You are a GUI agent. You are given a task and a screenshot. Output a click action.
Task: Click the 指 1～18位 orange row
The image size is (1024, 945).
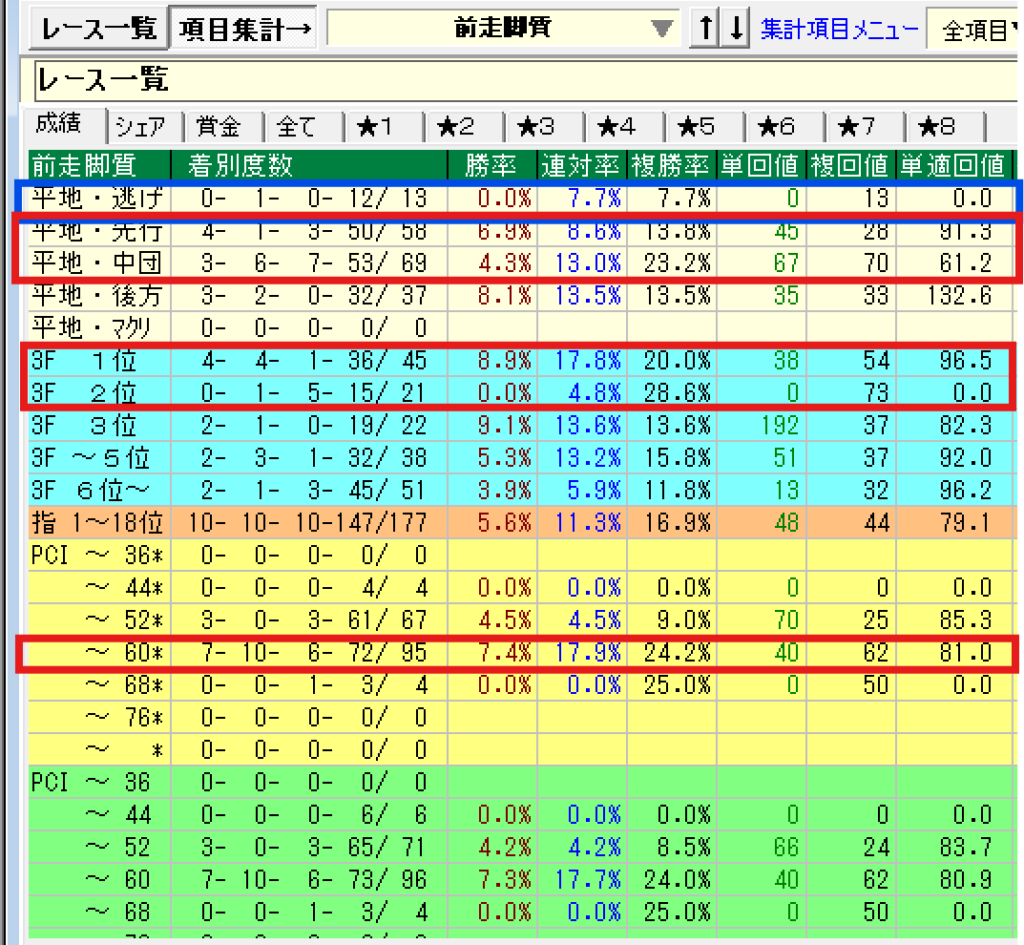97,522
